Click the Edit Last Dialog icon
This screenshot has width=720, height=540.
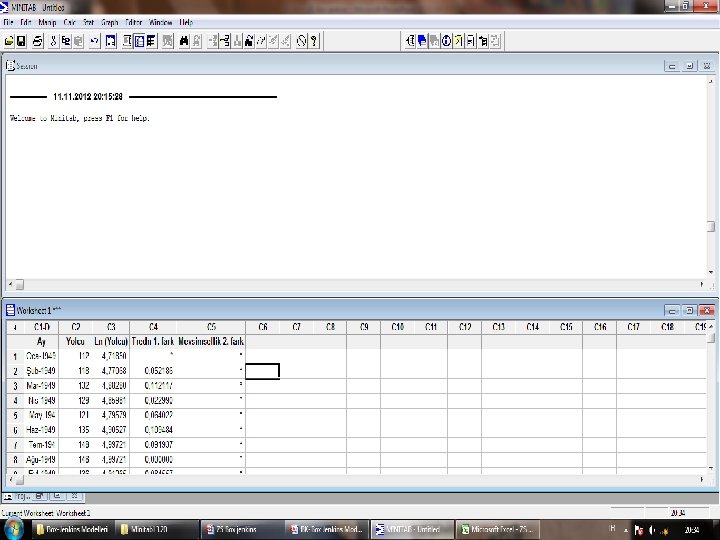(111, 41)
